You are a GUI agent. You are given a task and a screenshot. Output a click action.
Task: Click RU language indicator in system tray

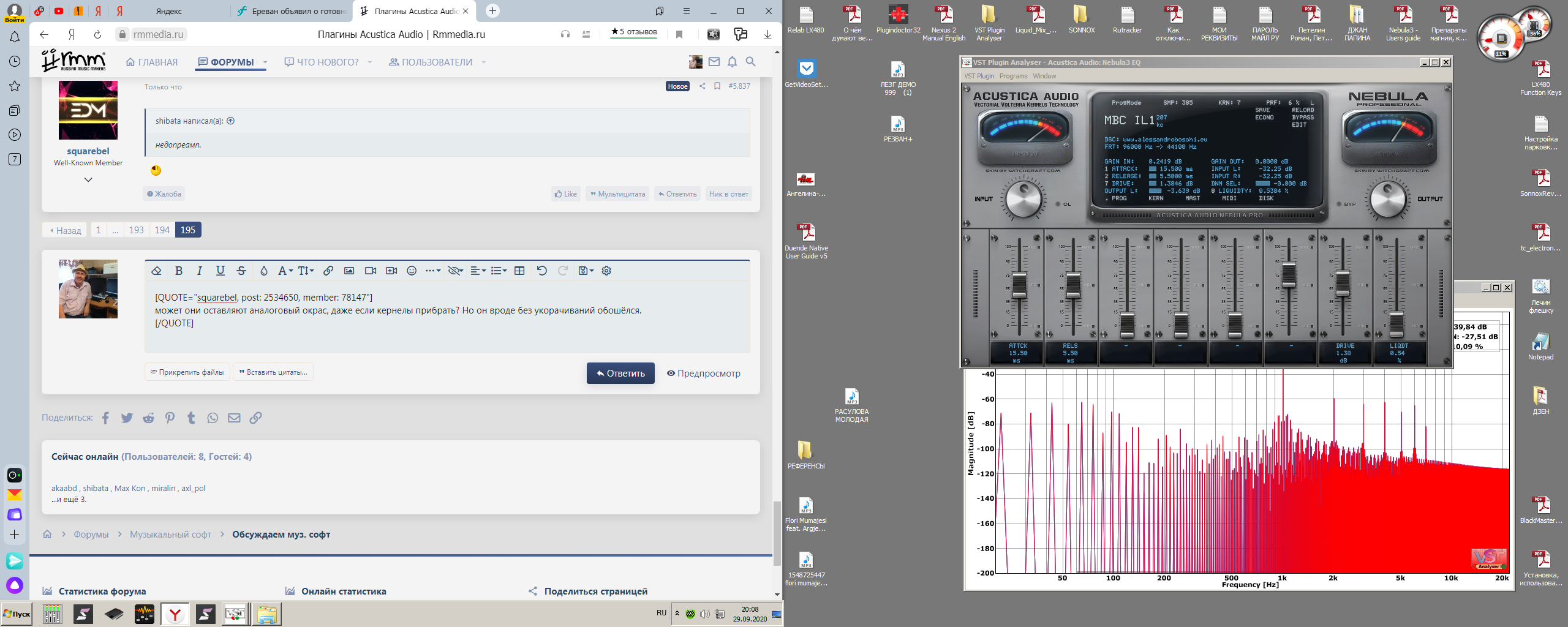pyautogui.click(x=661, y=613)
